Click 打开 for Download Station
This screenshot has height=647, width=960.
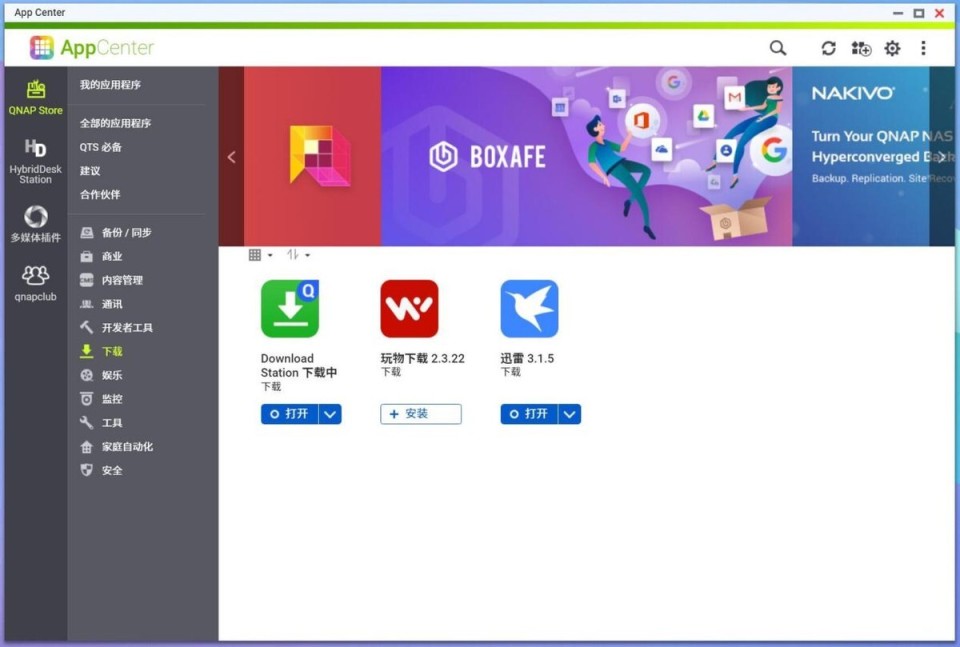290,414
